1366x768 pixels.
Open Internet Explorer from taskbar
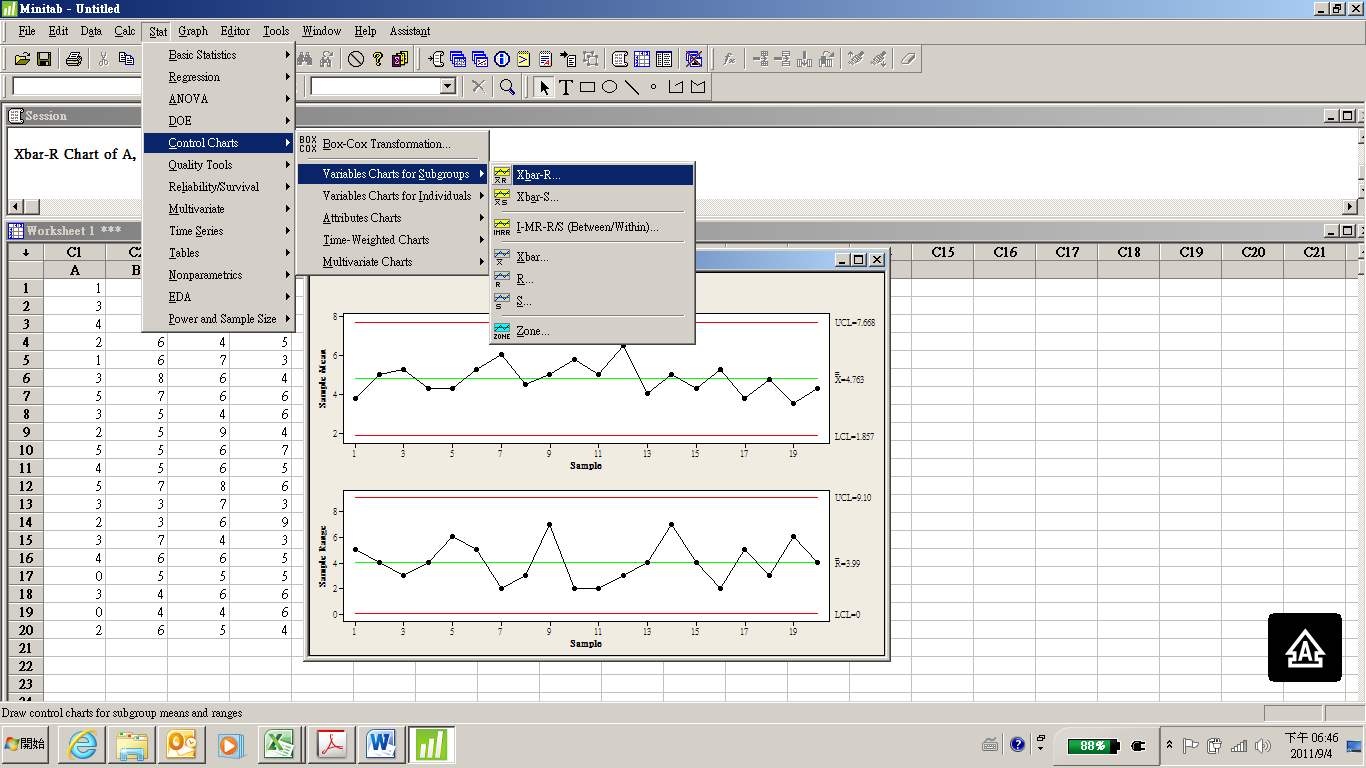click(x=84, y=745)
